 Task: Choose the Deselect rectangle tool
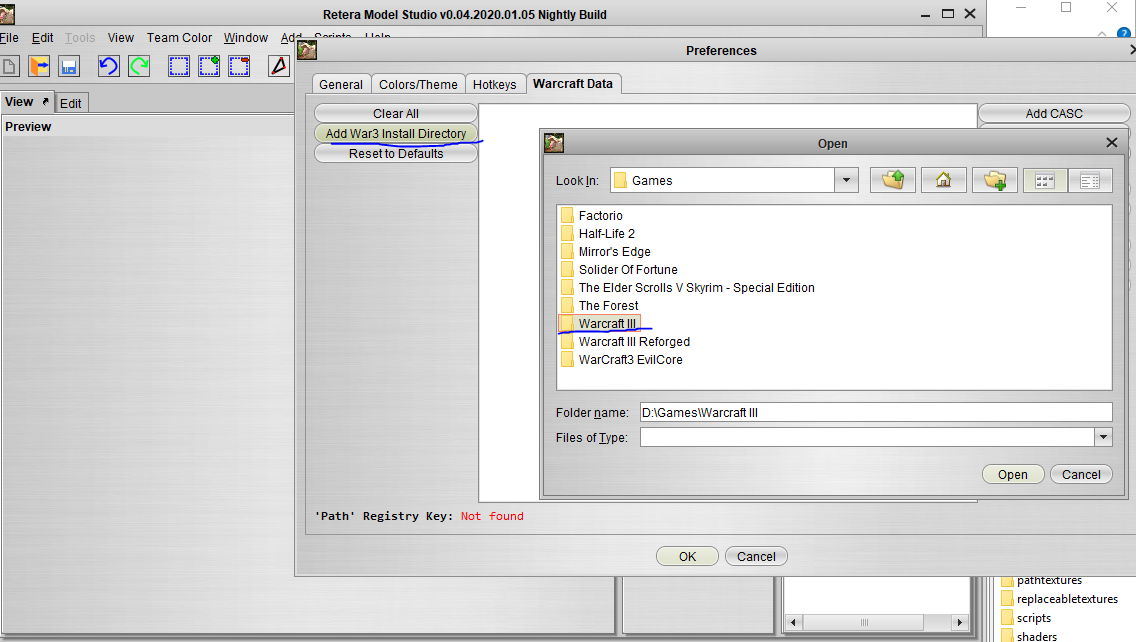click(239, 67)
